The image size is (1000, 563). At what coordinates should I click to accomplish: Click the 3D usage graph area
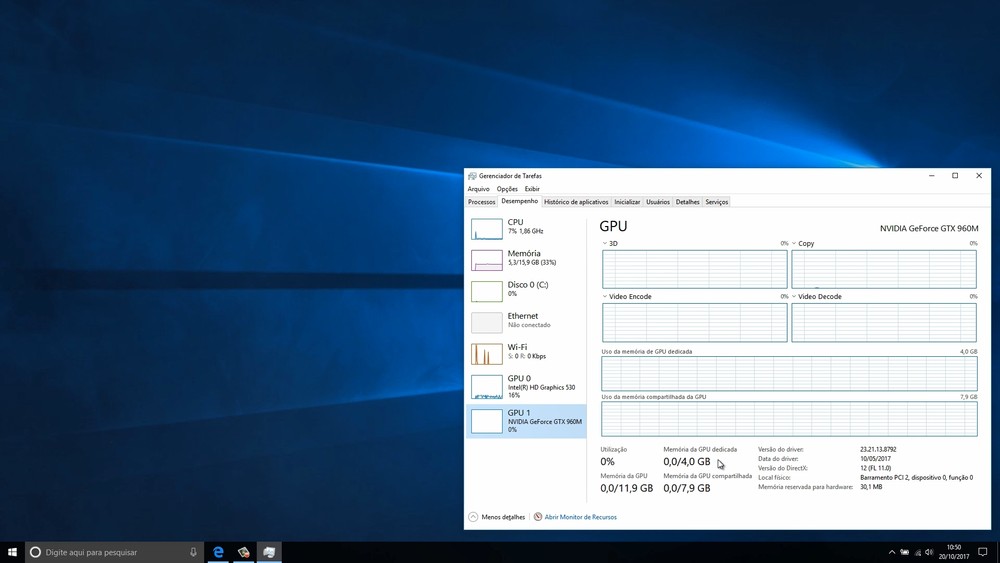[x=695, y=269]
